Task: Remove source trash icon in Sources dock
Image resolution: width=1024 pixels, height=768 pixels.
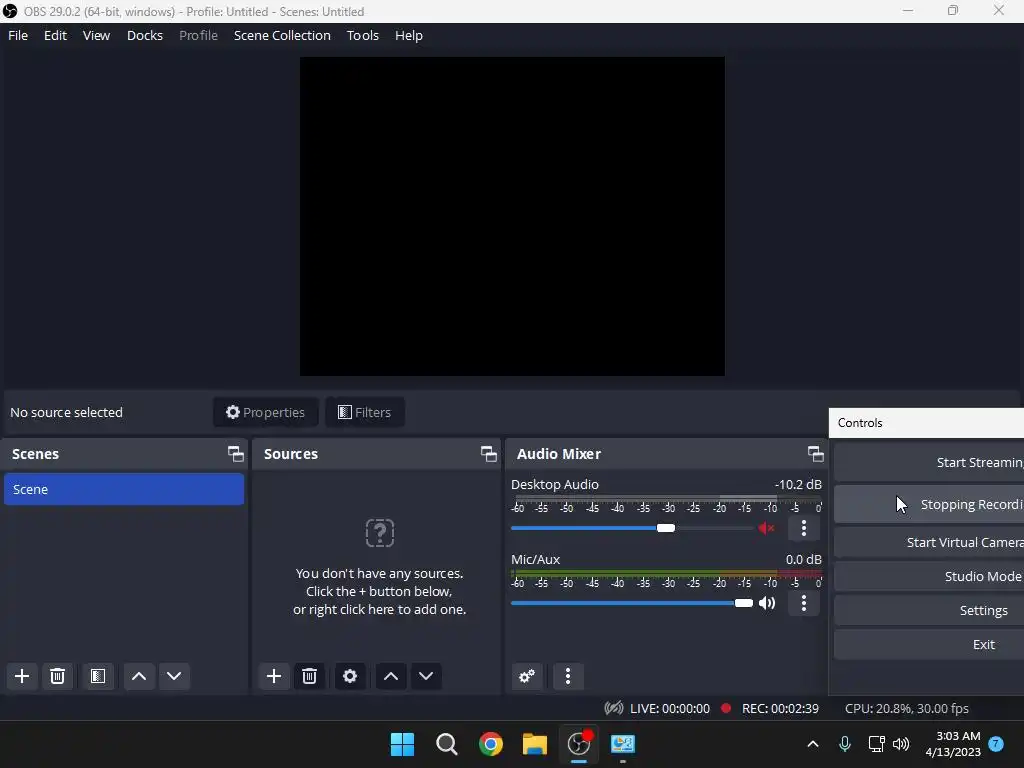Action: (x=310, y=676)
